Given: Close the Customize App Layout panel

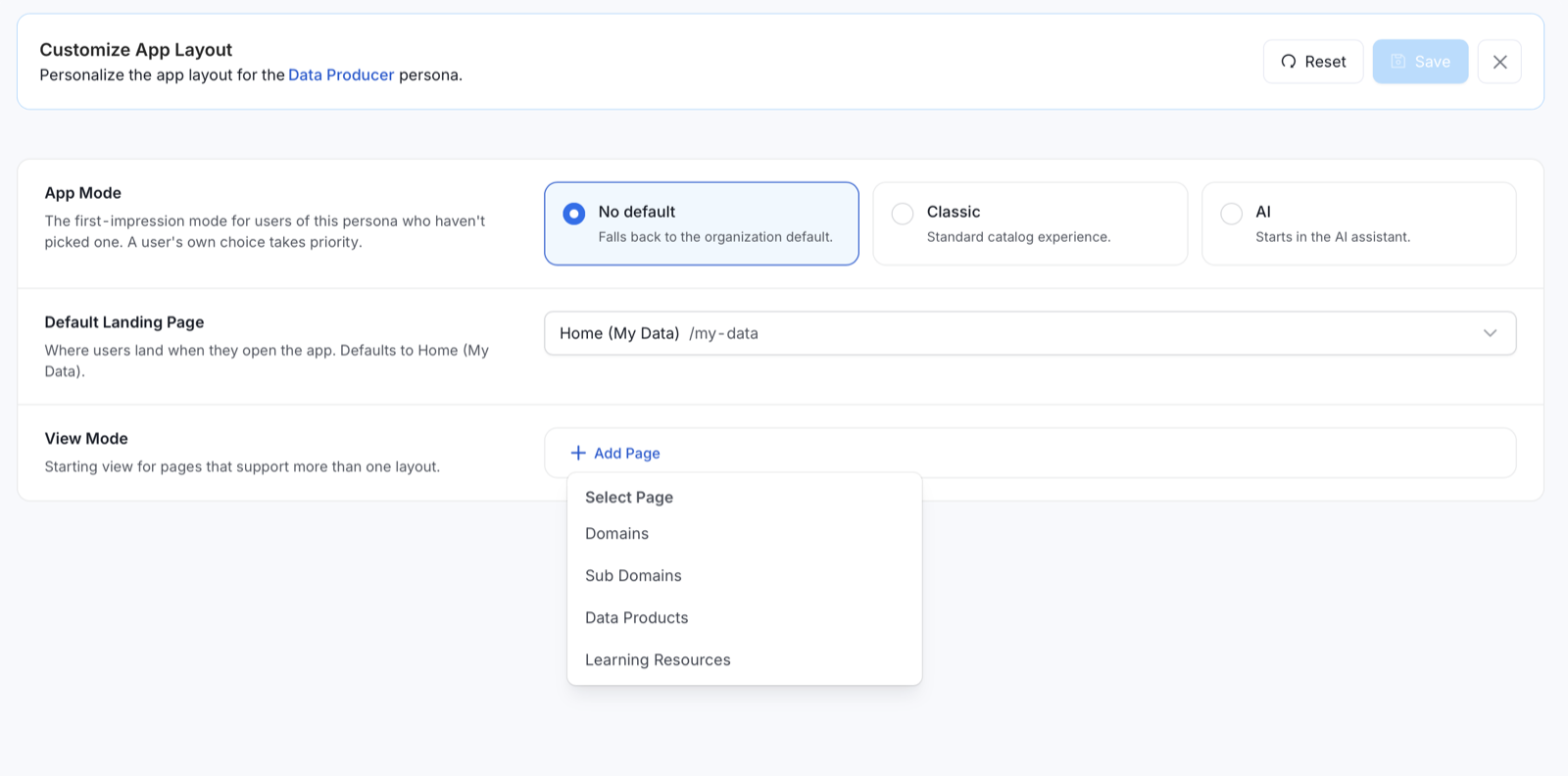Looking at the screenshot, I should [x=1499, y=62].
